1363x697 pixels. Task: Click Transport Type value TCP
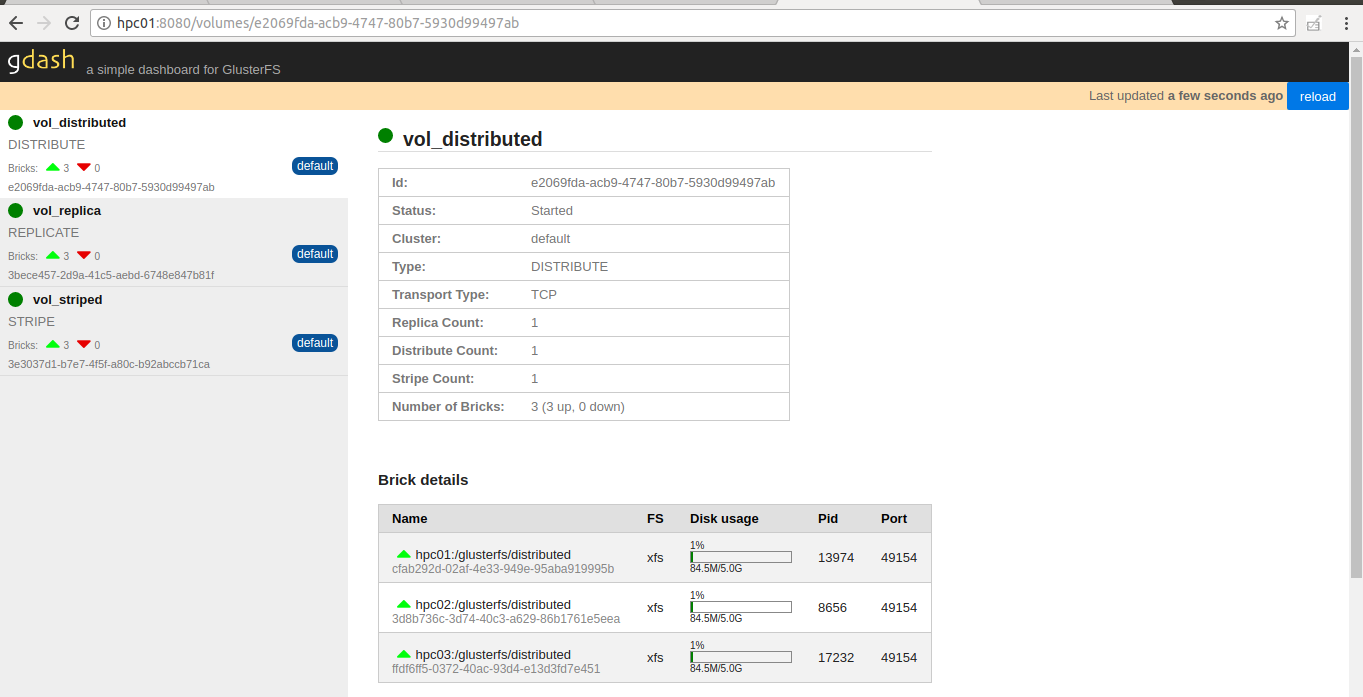pyautogui.click(x=544, y=294)
